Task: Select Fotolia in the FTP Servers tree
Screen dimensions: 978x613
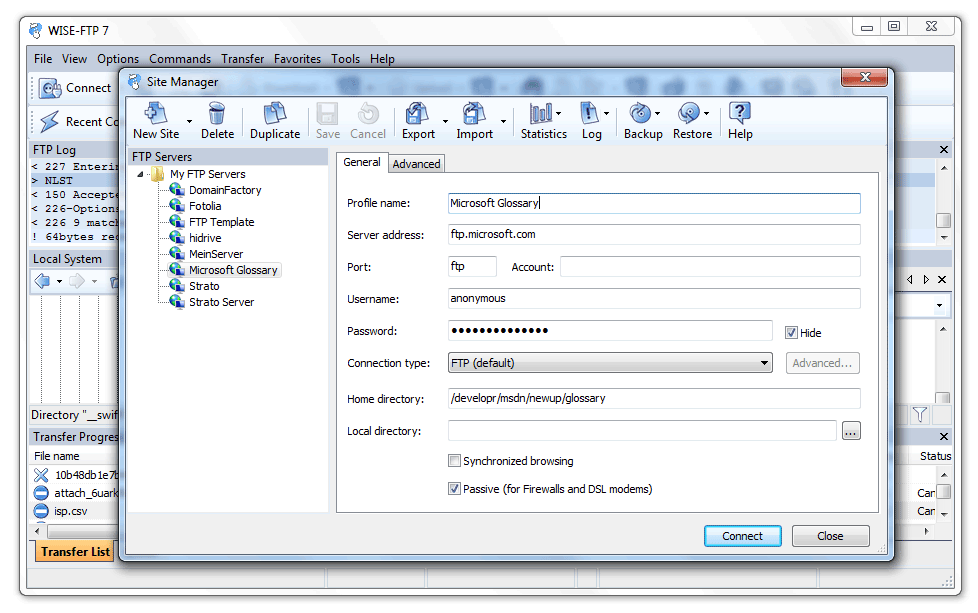Action: coord(205,206)
